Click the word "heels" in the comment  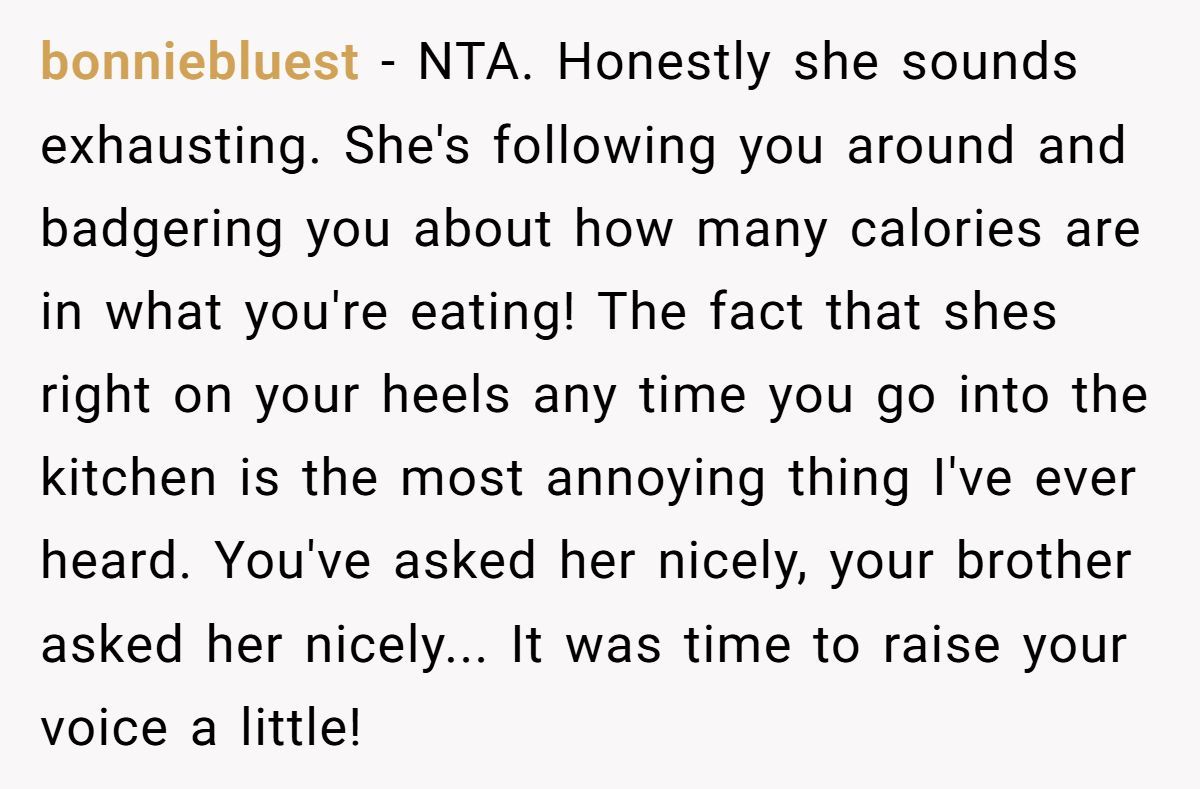pos(445,397)
